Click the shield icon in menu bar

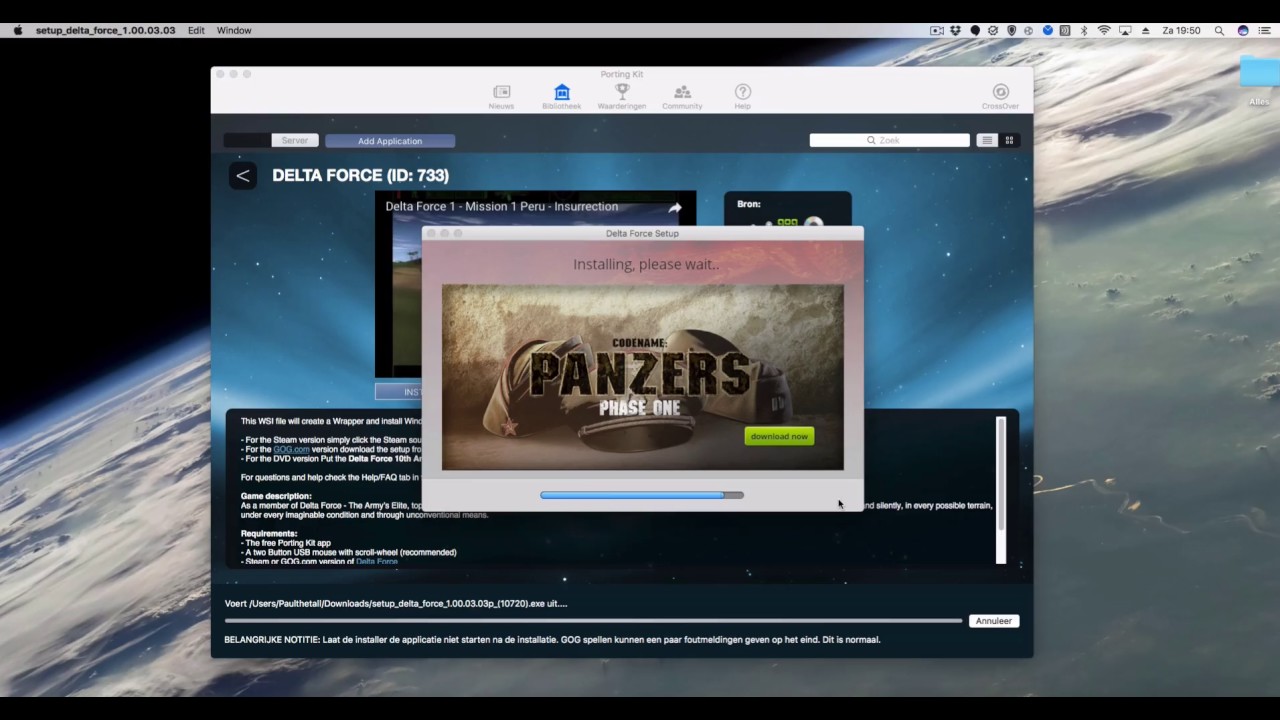1011,31
